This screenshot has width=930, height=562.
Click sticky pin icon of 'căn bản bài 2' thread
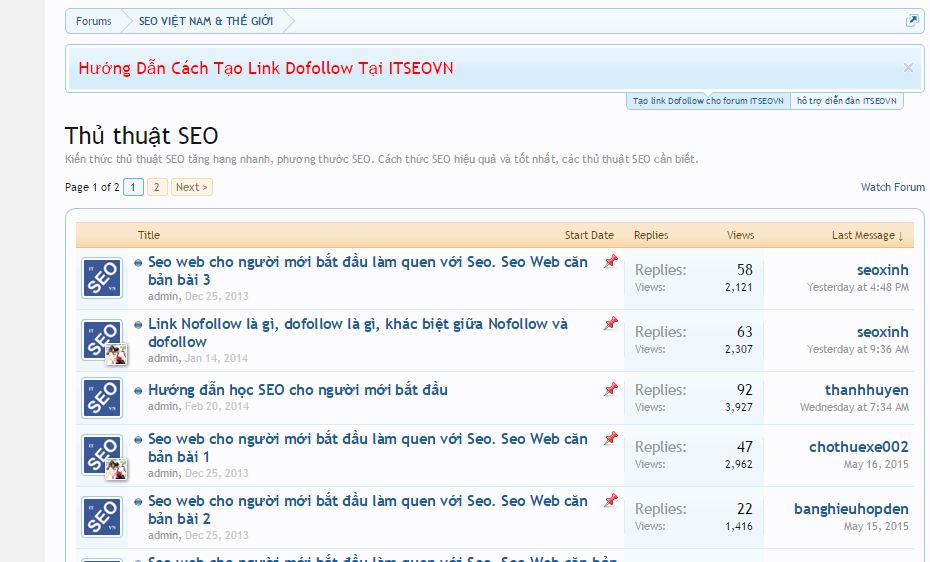click(611, 500)
